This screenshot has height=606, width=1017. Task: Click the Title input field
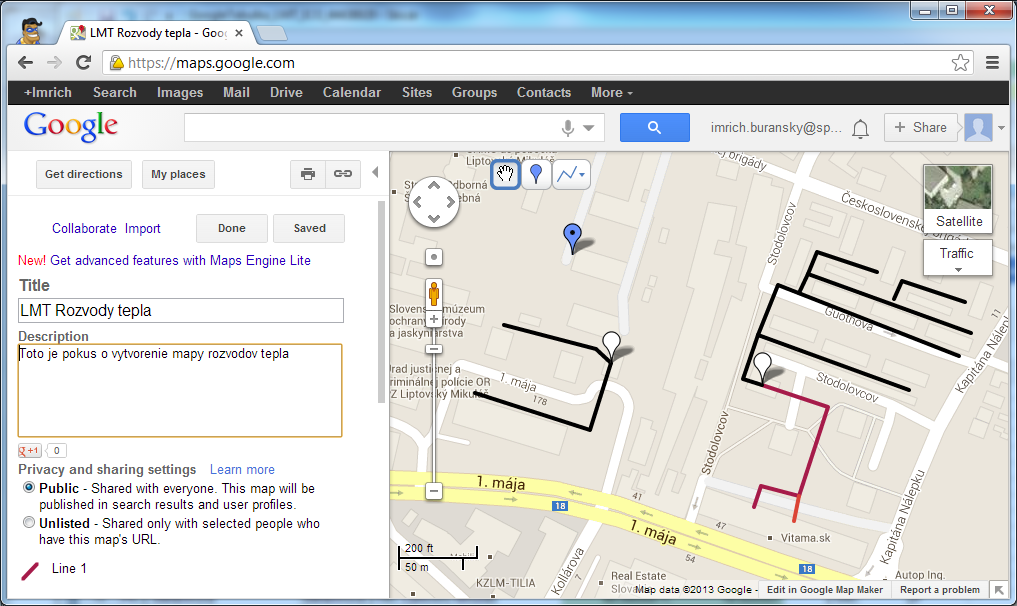[x=181, y=311]
